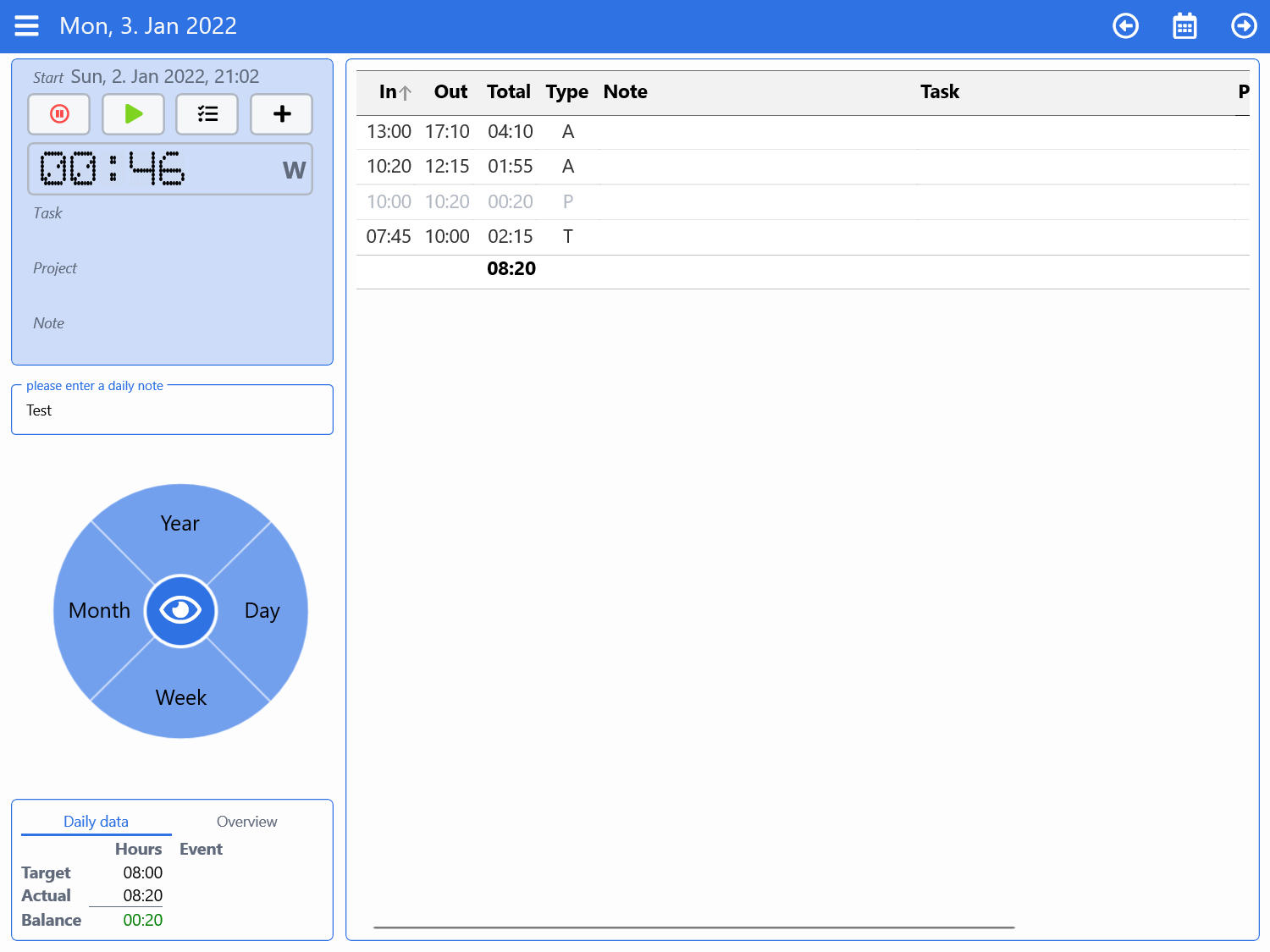Sort by the Out column header
The width and height of the screenshot is (1270, 952).
coord(450,92)
